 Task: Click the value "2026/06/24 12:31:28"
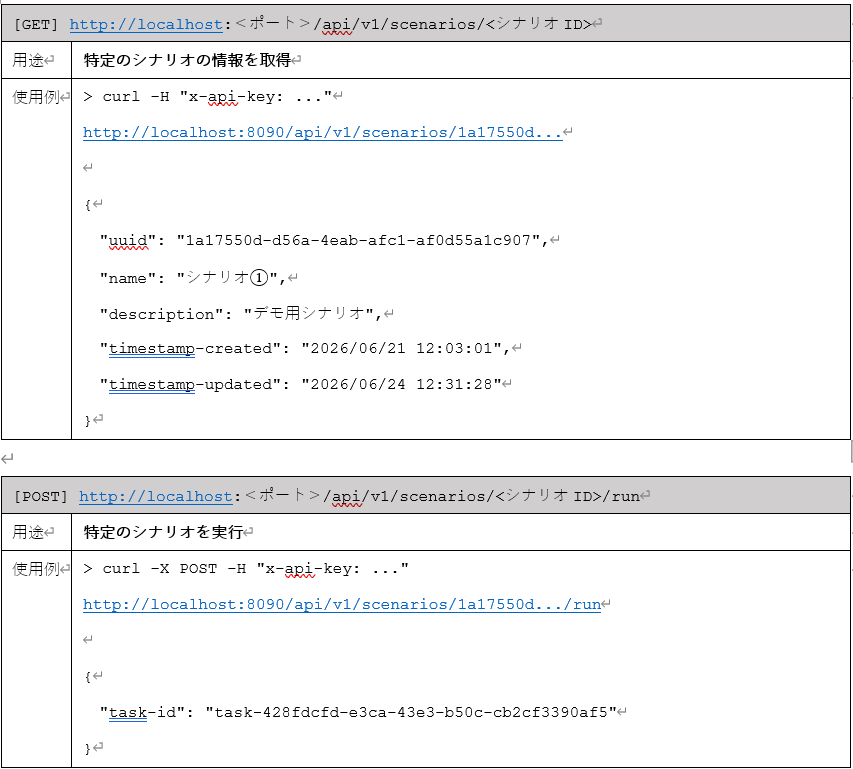[x=401, y=384]
